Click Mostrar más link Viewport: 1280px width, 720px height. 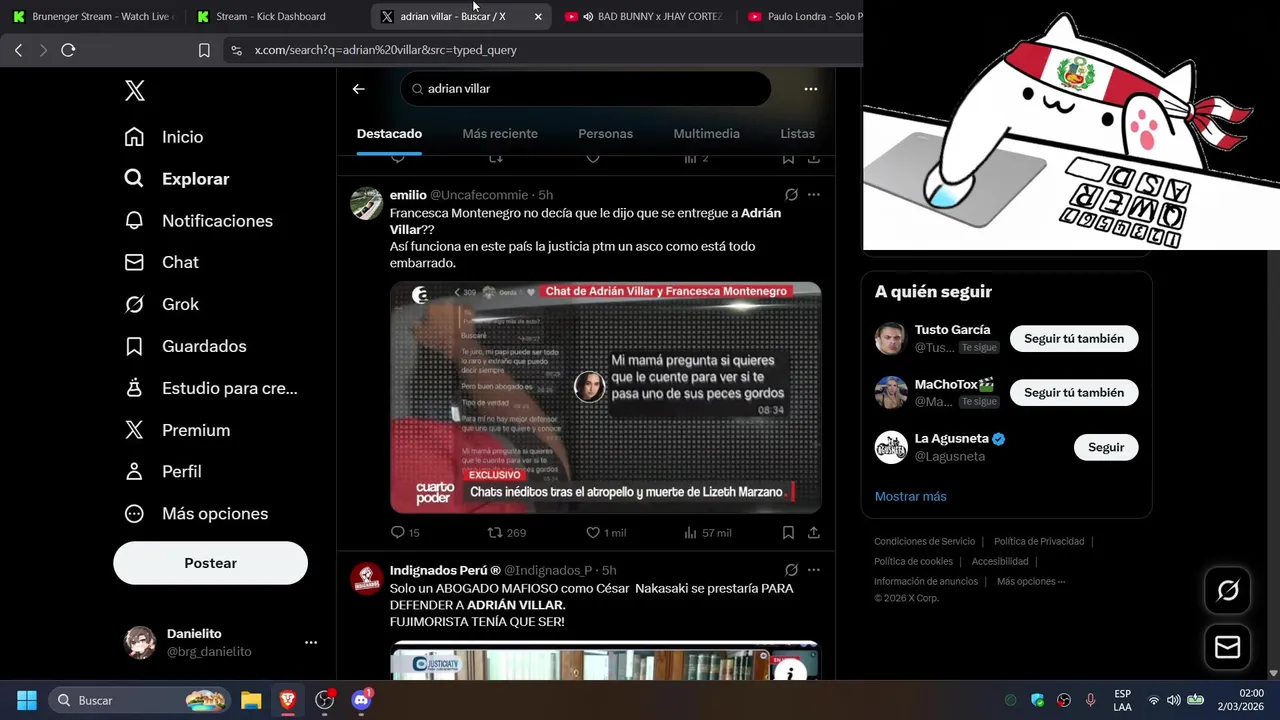pos(910,497)
